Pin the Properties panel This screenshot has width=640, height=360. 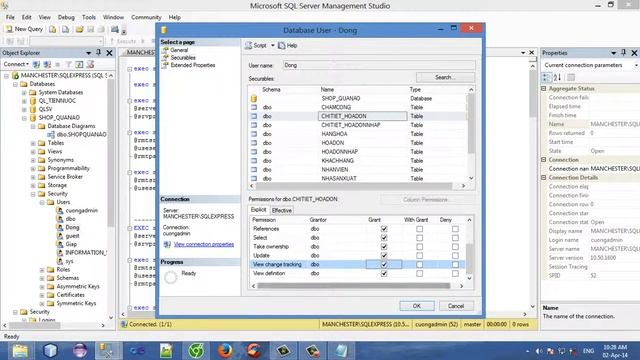[624, 53]
